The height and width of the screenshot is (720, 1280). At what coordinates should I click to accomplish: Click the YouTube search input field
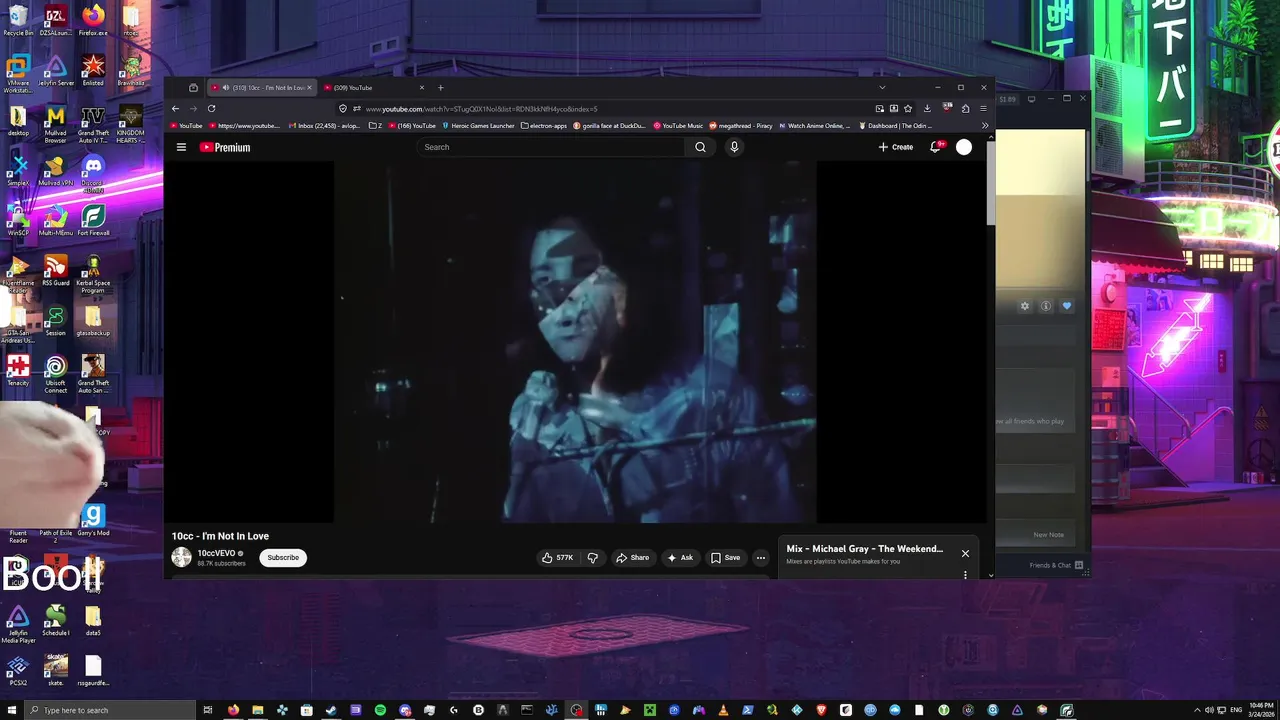pyautogui.click(x=550, y=147)
